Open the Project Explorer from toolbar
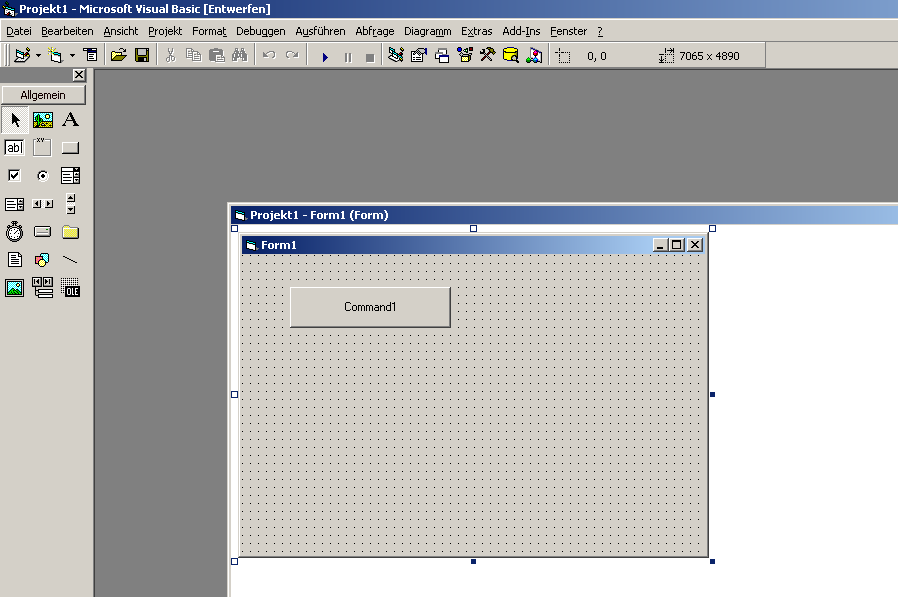The height and width of the screenshot is (597, 898). click(x=396, y=56)
